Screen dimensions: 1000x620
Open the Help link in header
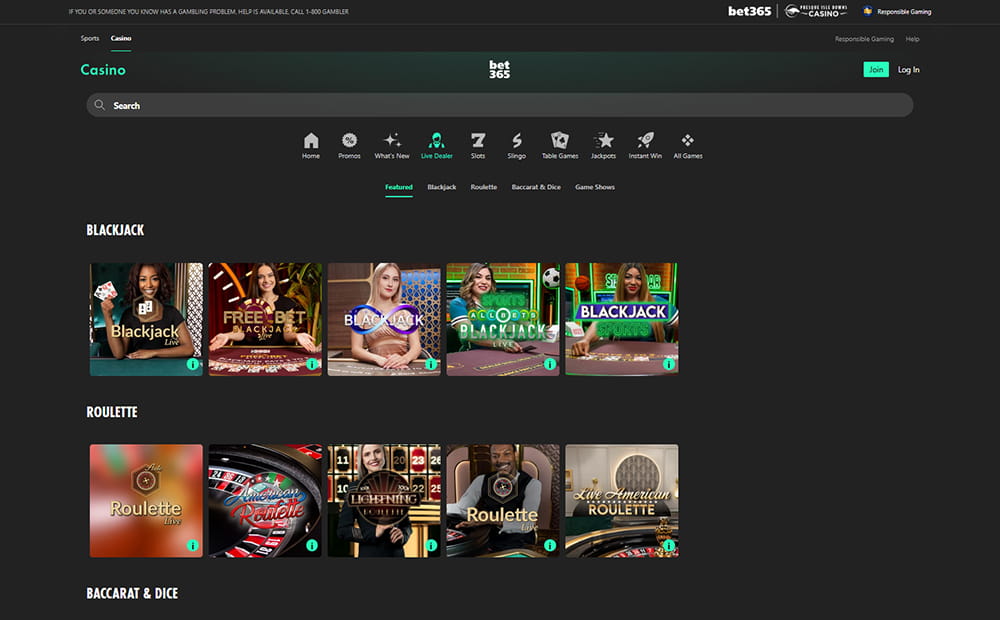click(912, 39)
